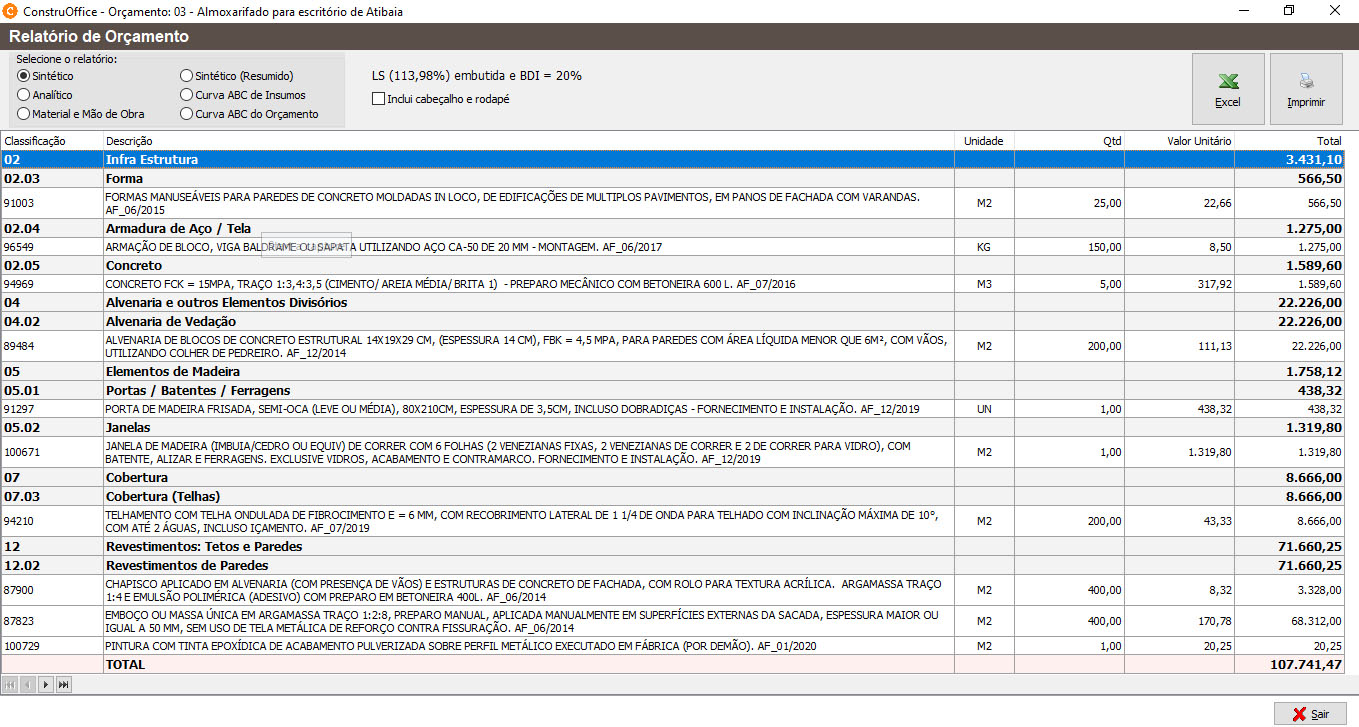Select item 87823 emboço row

point(673,621)
